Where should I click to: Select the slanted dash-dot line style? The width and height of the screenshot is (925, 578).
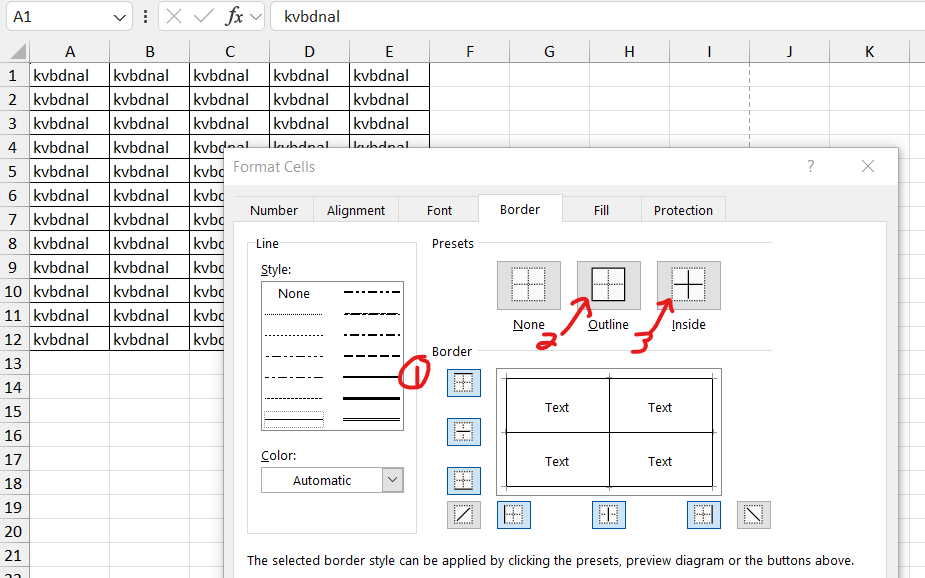pos(372,314)
